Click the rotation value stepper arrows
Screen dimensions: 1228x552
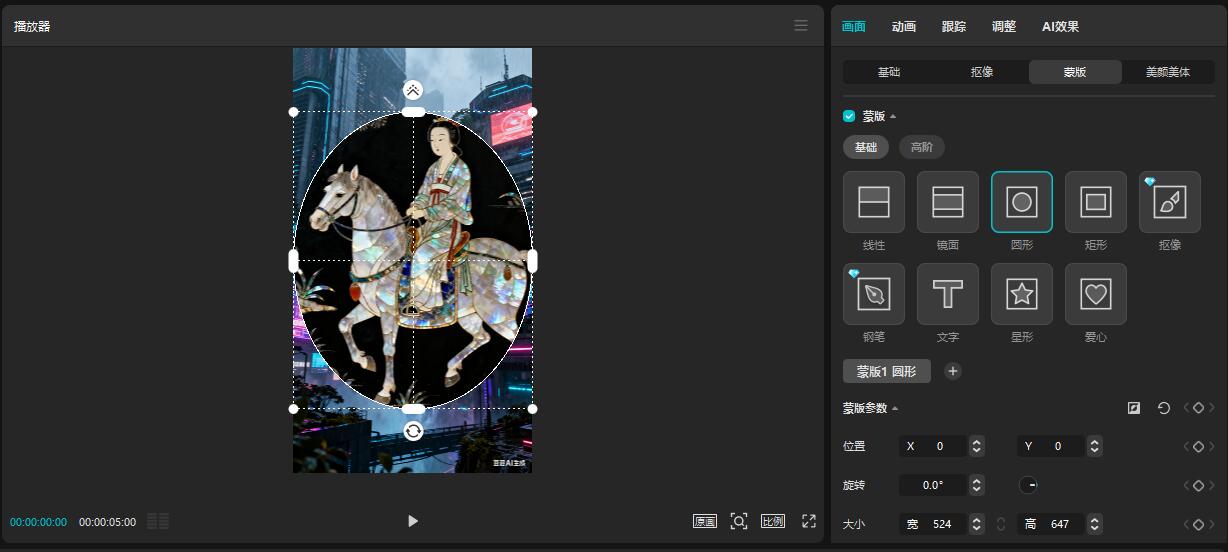pyautogui.click(x=977, y=485)
